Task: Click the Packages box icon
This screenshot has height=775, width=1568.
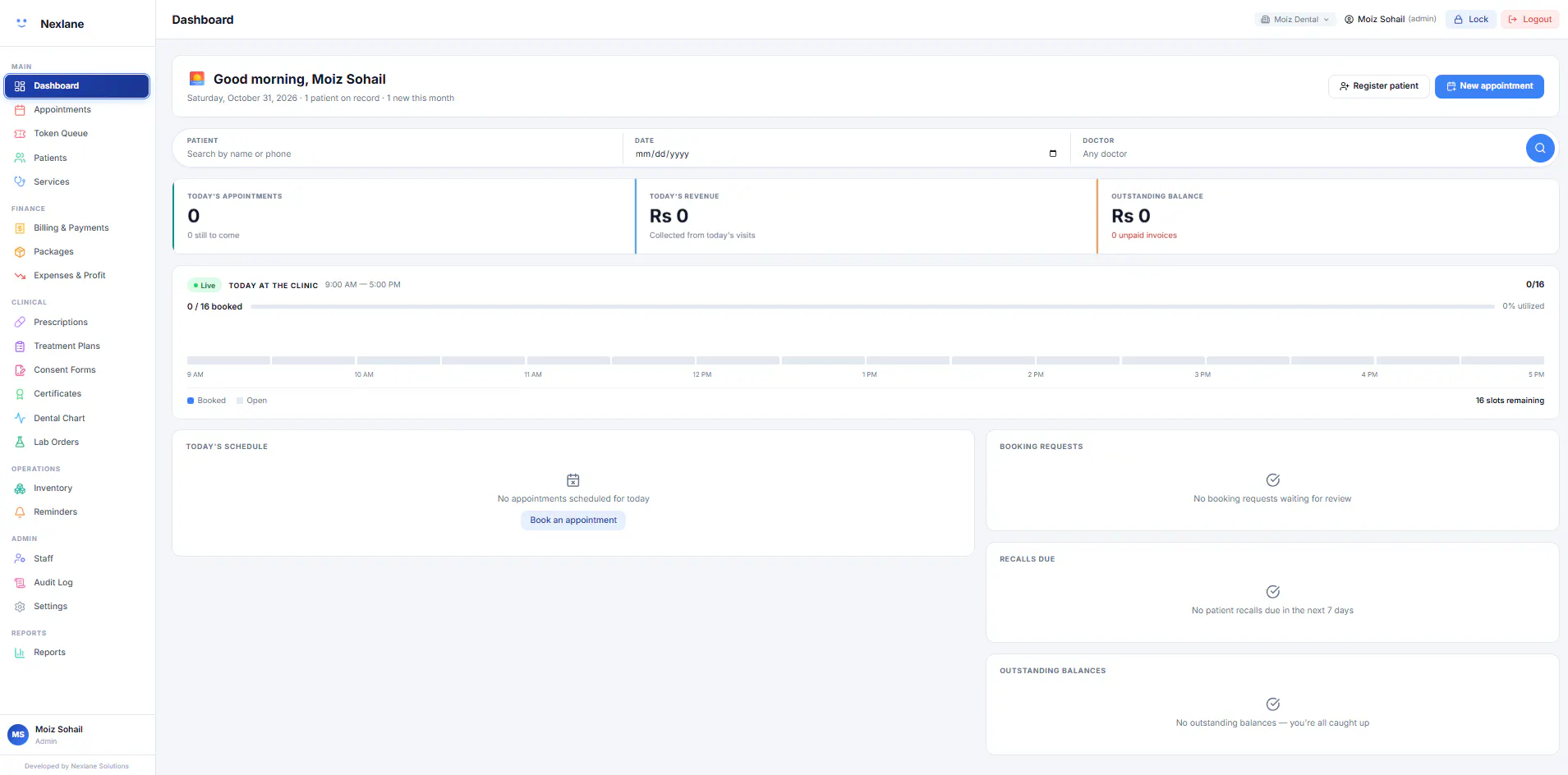Action: coord(20,252)
